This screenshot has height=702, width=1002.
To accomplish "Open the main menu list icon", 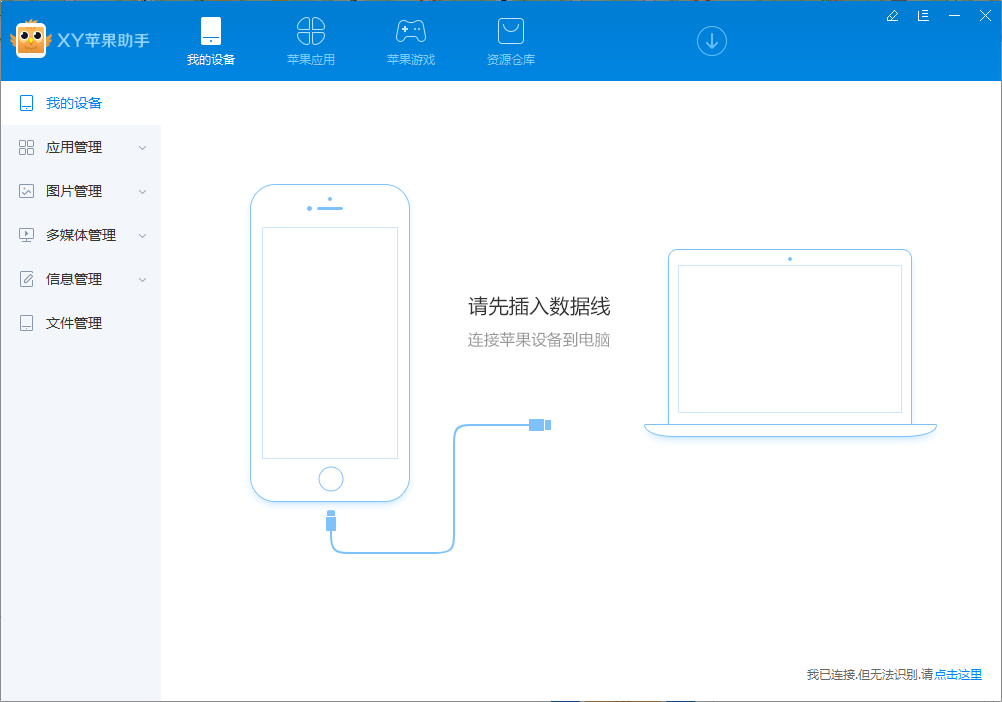I will click(x=923, y=16).
